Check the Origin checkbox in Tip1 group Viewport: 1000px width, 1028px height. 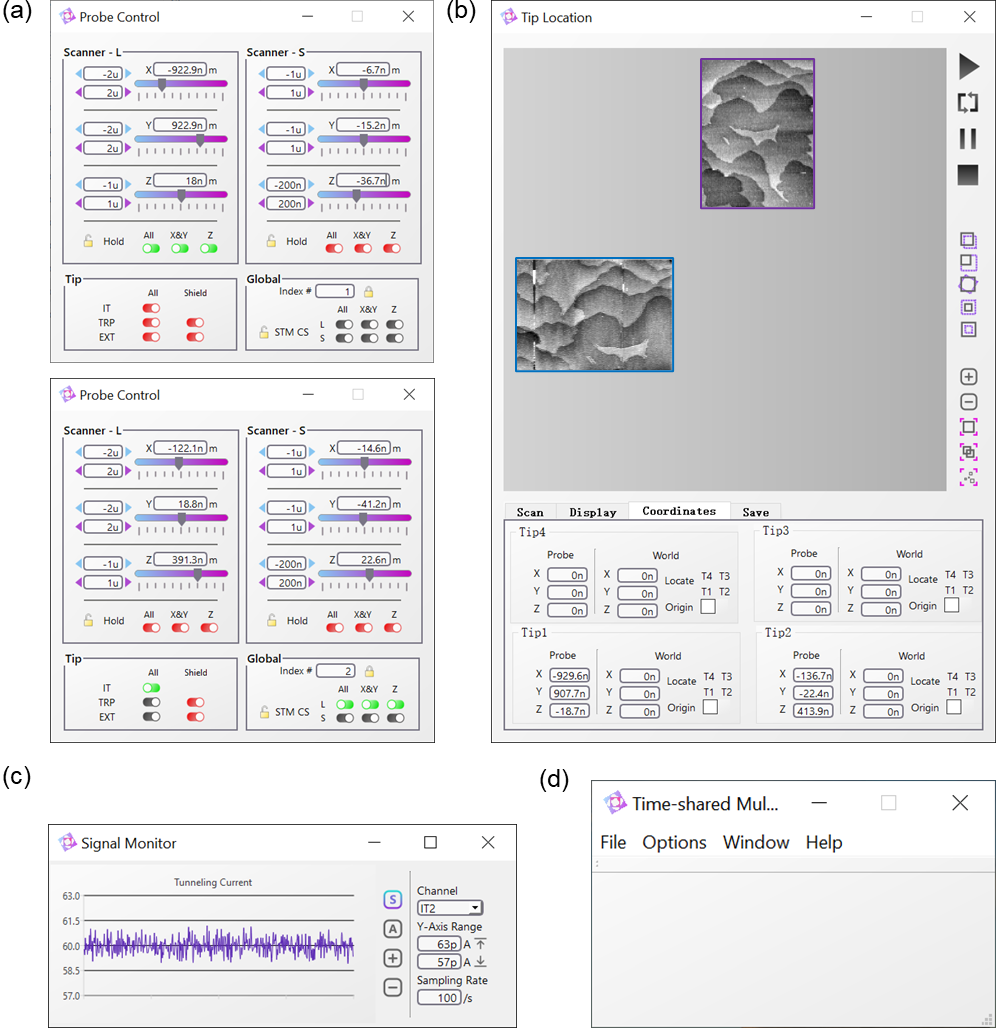tap(710, 707)
